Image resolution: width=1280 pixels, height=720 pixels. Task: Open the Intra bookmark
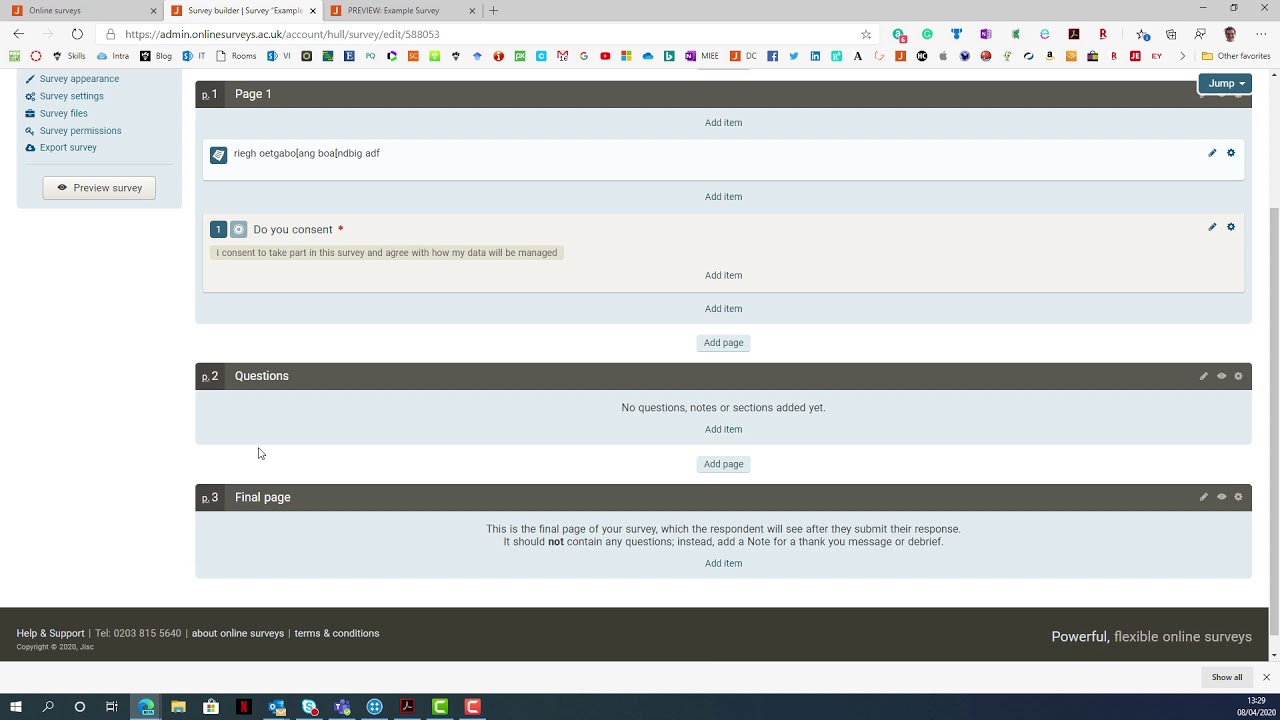[113, 56]
